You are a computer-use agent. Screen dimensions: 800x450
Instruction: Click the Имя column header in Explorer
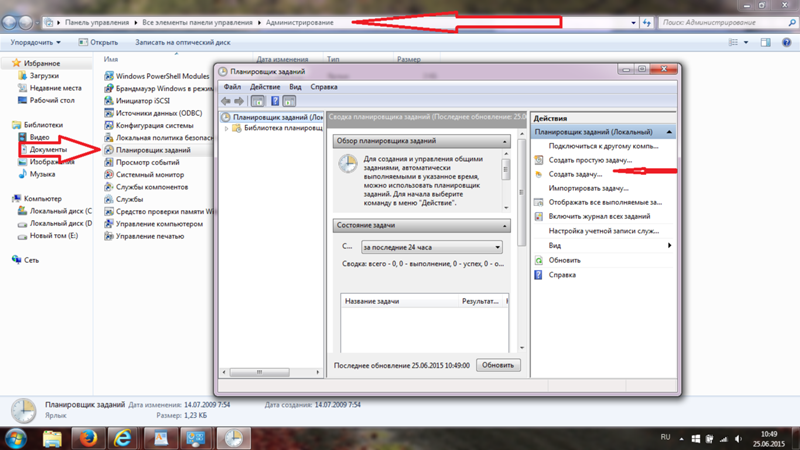point(111,59)
